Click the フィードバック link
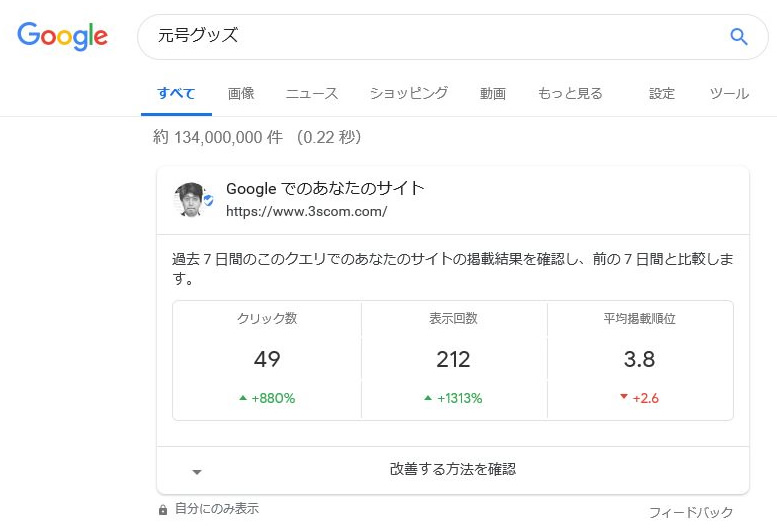 (x=691, y=513)
